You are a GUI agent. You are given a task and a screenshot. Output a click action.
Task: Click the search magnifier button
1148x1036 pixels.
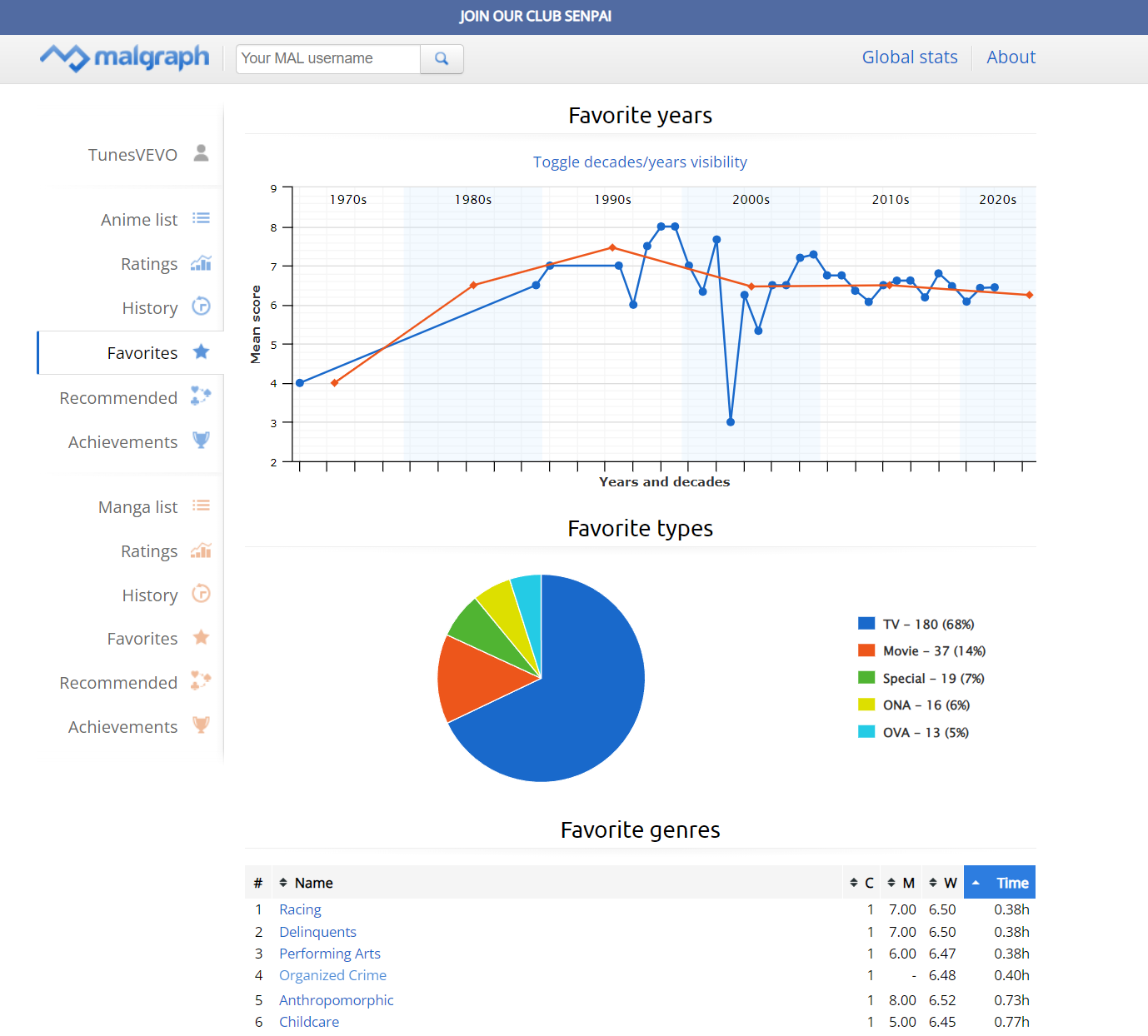pos(442,59)
